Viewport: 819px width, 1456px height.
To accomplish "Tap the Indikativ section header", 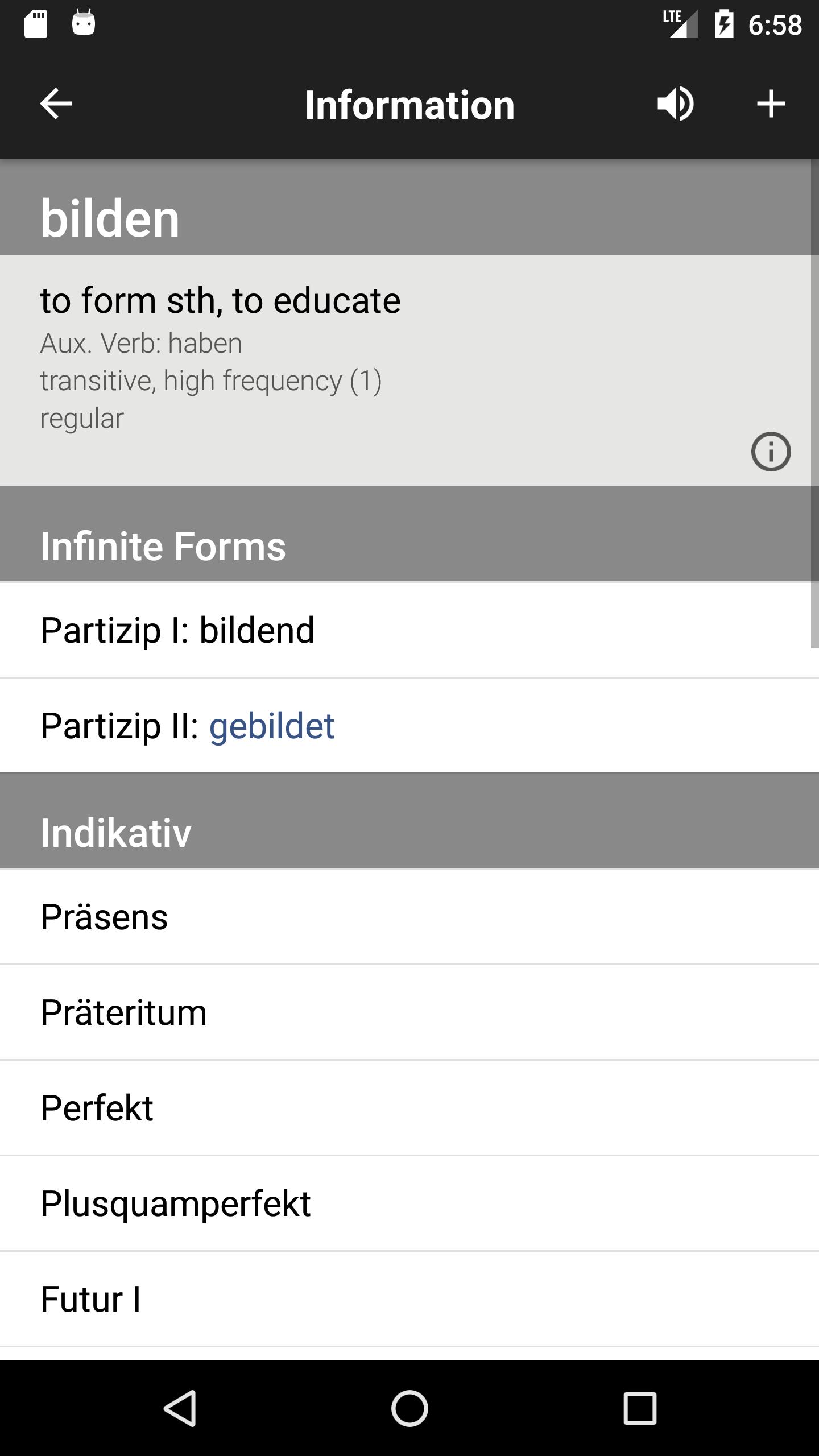I will [x=409, y=821].
